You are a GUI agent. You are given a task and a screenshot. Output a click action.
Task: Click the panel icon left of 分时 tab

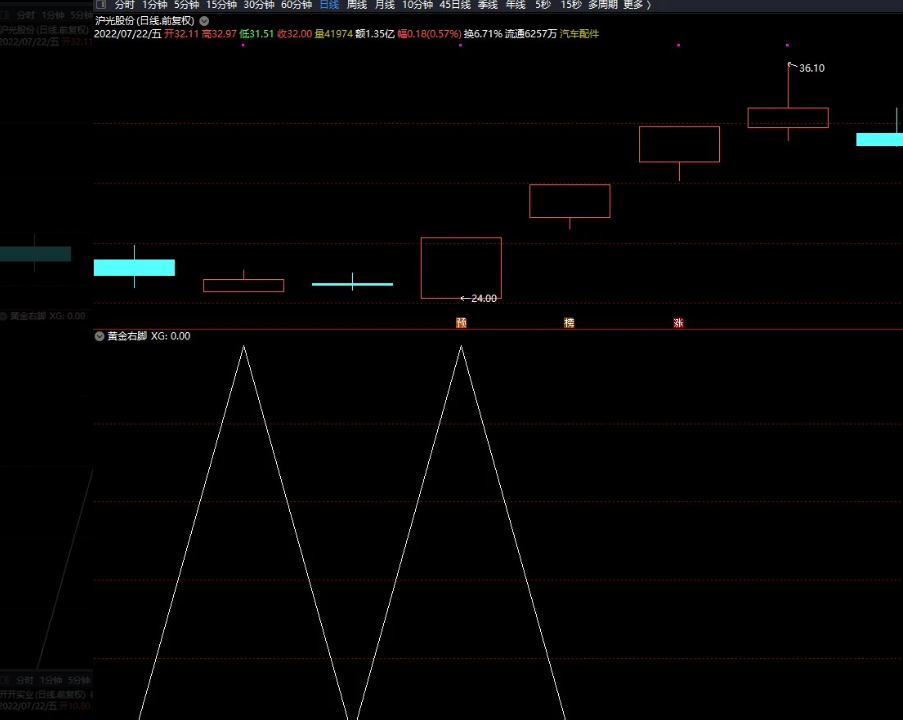(100, 5)
